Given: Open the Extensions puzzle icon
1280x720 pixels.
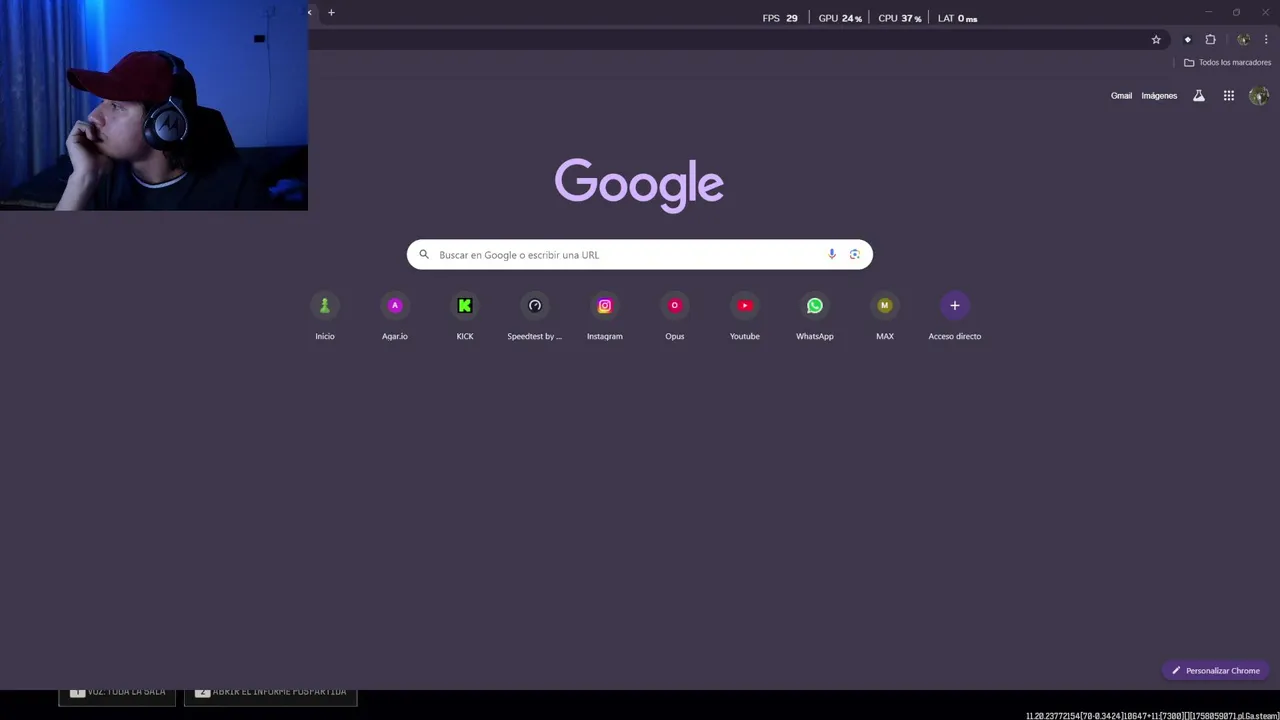Looking at the screenshot, I should click(1210, 40).
